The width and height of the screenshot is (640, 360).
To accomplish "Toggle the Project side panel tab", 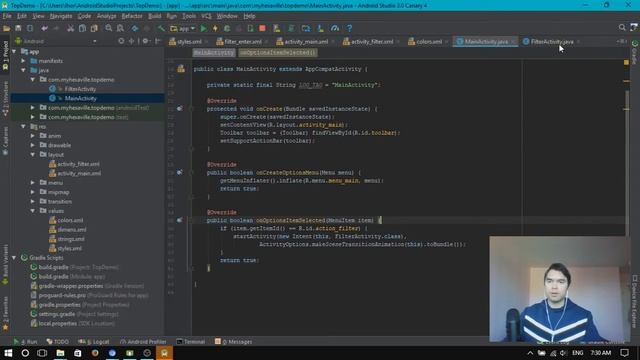I will 5,56.
